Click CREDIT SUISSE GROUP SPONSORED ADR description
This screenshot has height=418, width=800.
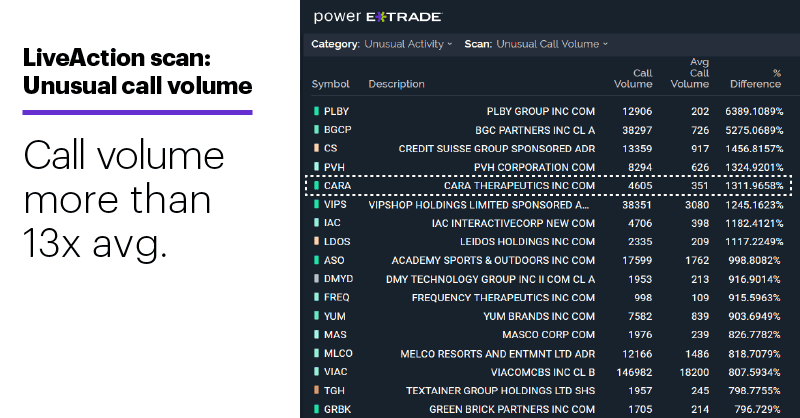pyautogui.click(x=497, y=149)
